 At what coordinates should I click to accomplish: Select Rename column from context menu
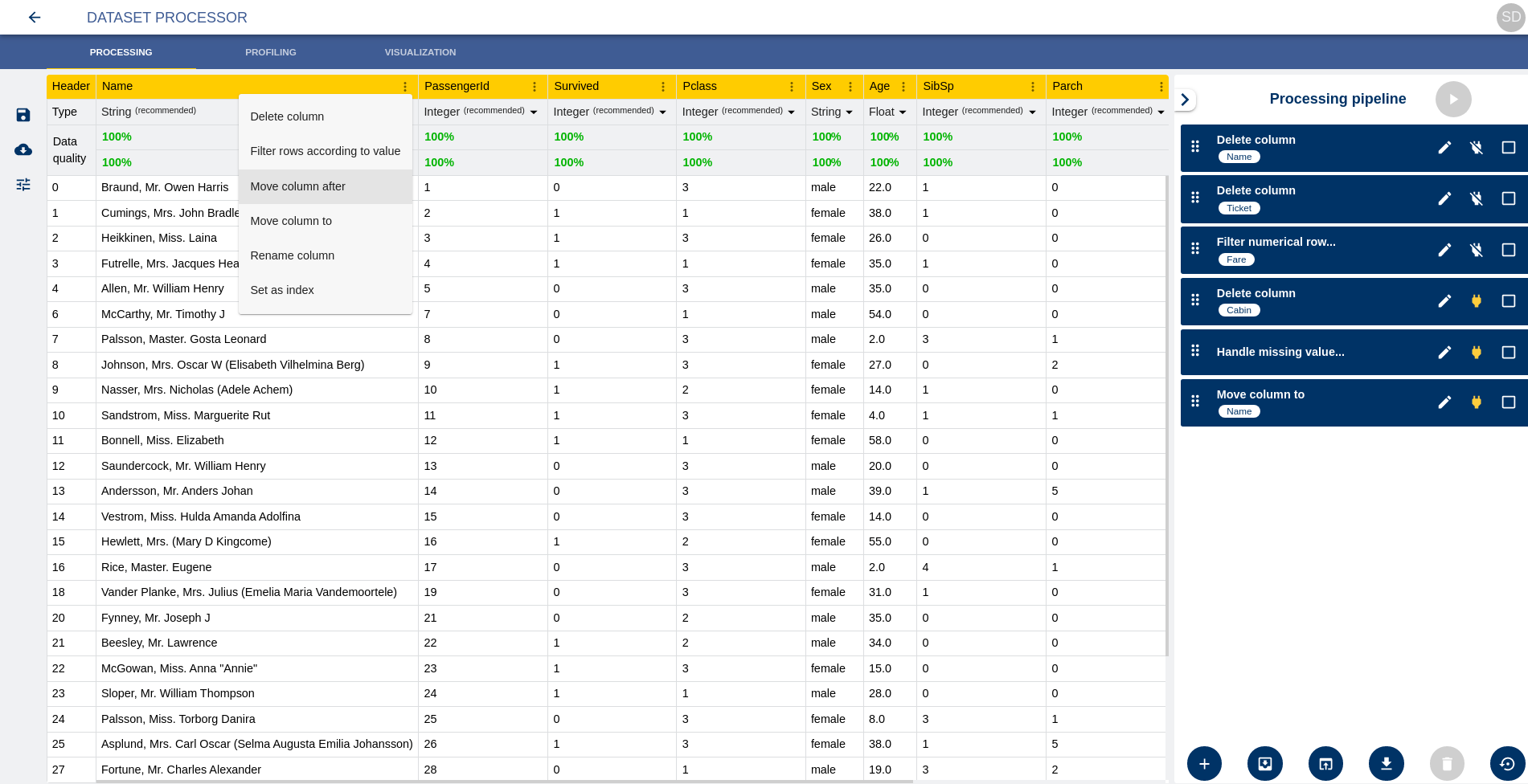293,255
